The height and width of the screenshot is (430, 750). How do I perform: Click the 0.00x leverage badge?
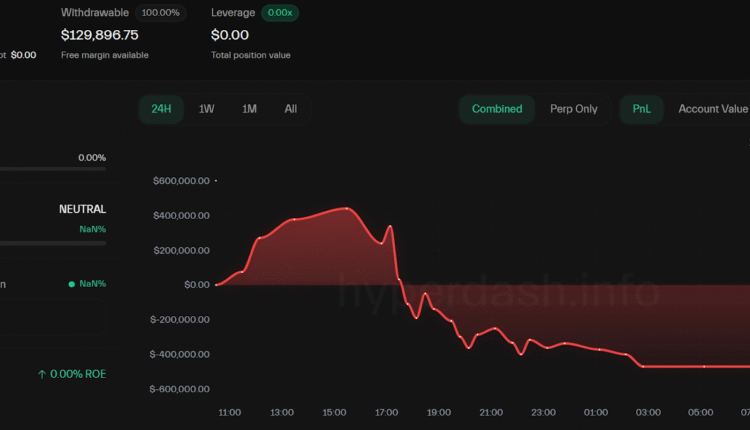[280, 13]
